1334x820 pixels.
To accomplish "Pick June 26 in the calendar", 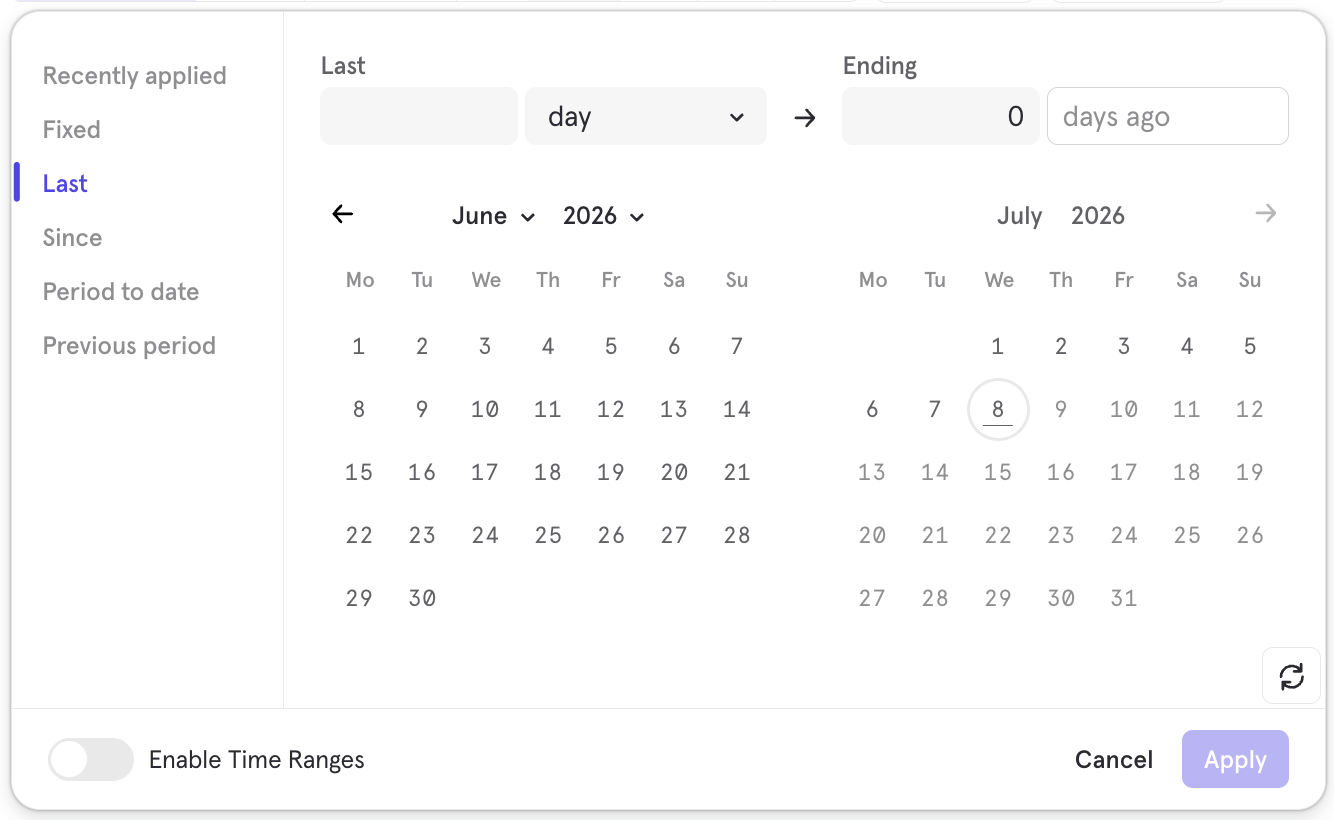I will point(611,536).
